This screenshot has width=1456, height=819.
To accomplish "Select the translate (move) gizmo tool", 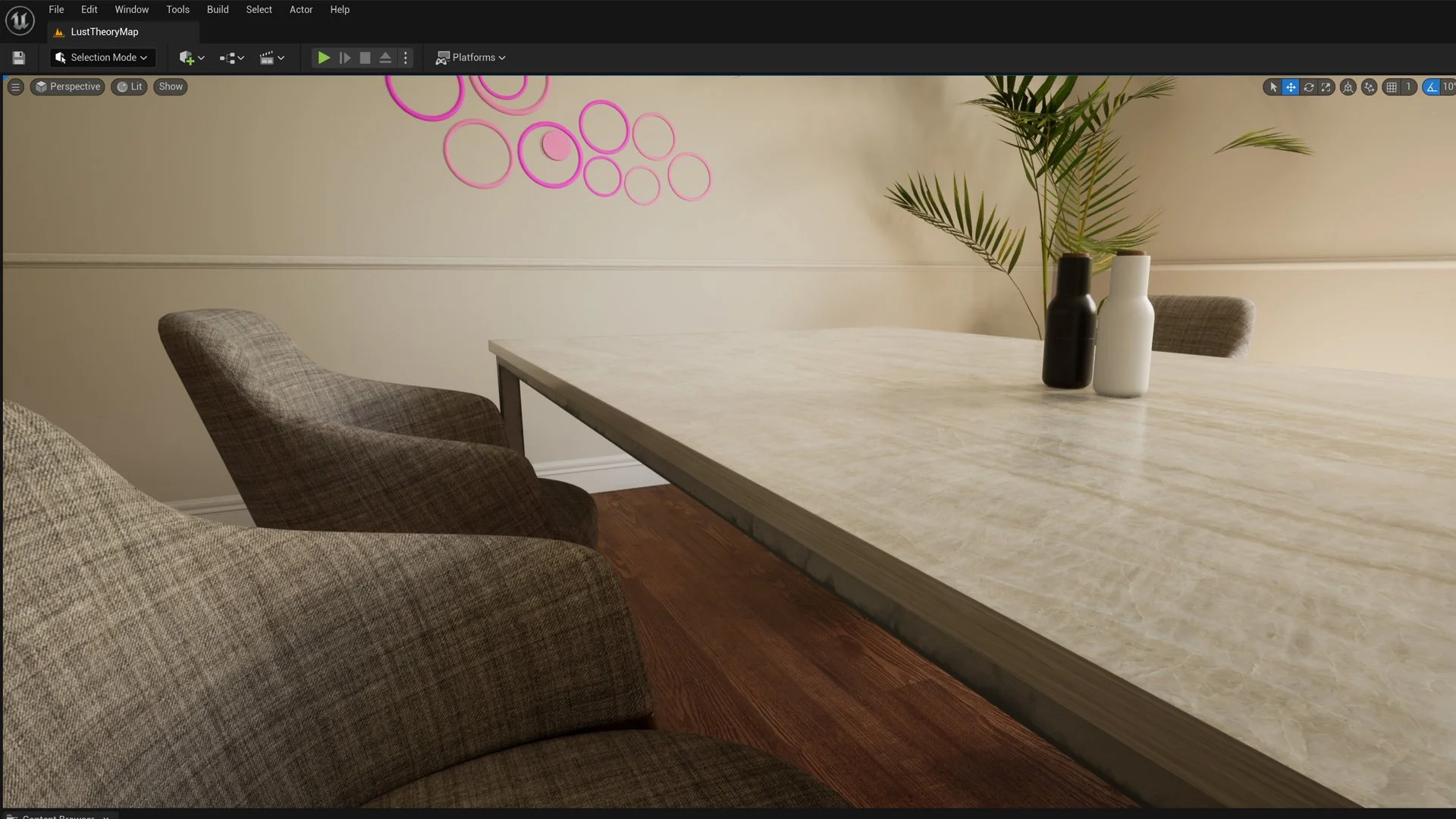I will [1291, 87].
